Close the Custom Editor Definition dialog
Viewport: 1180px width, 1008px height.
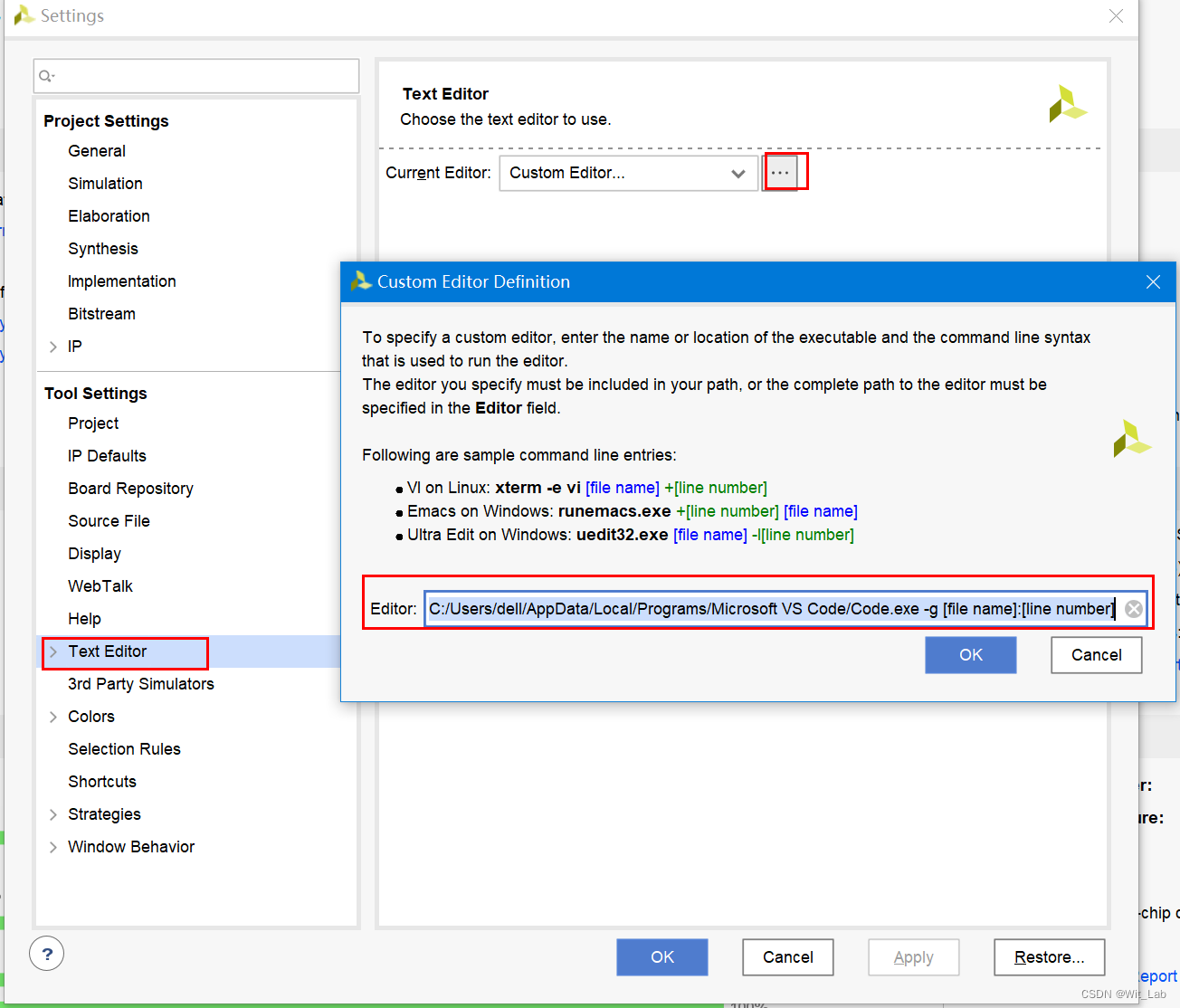coord(1153,281)
